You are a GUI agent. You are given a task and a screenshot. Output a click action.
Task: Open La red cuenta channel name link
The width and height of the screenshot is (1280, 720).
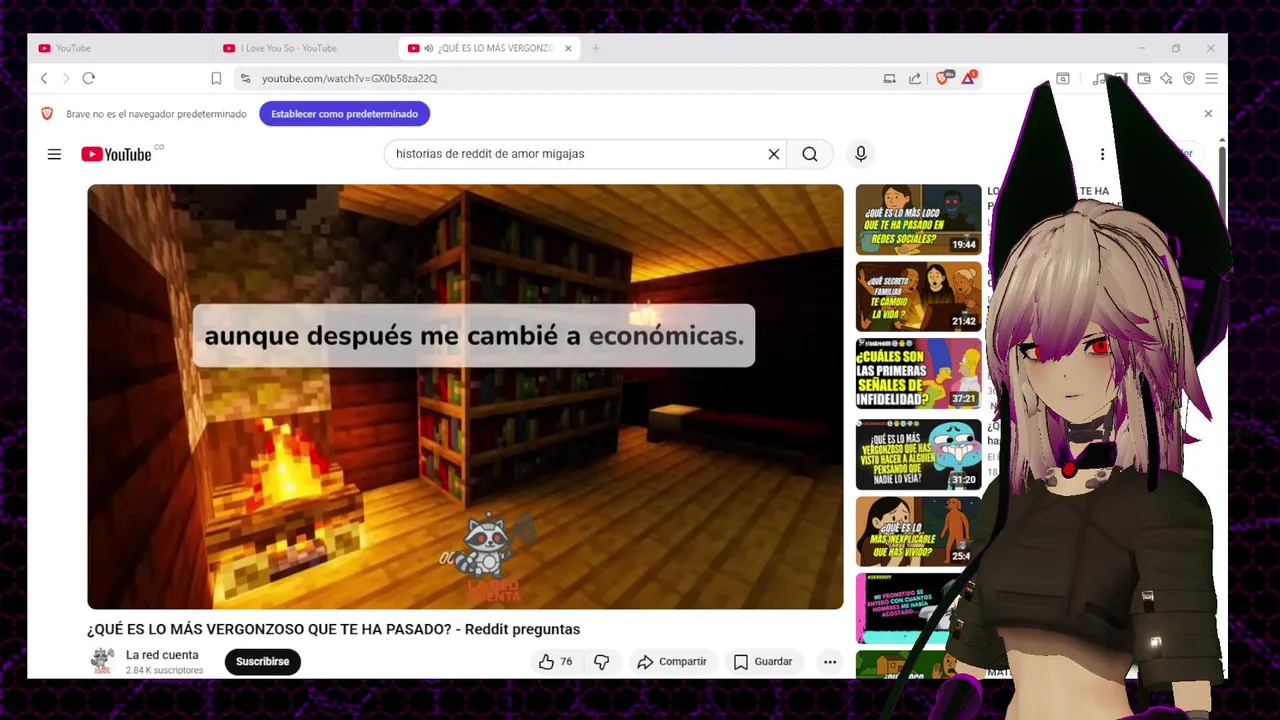click(162, 655)
